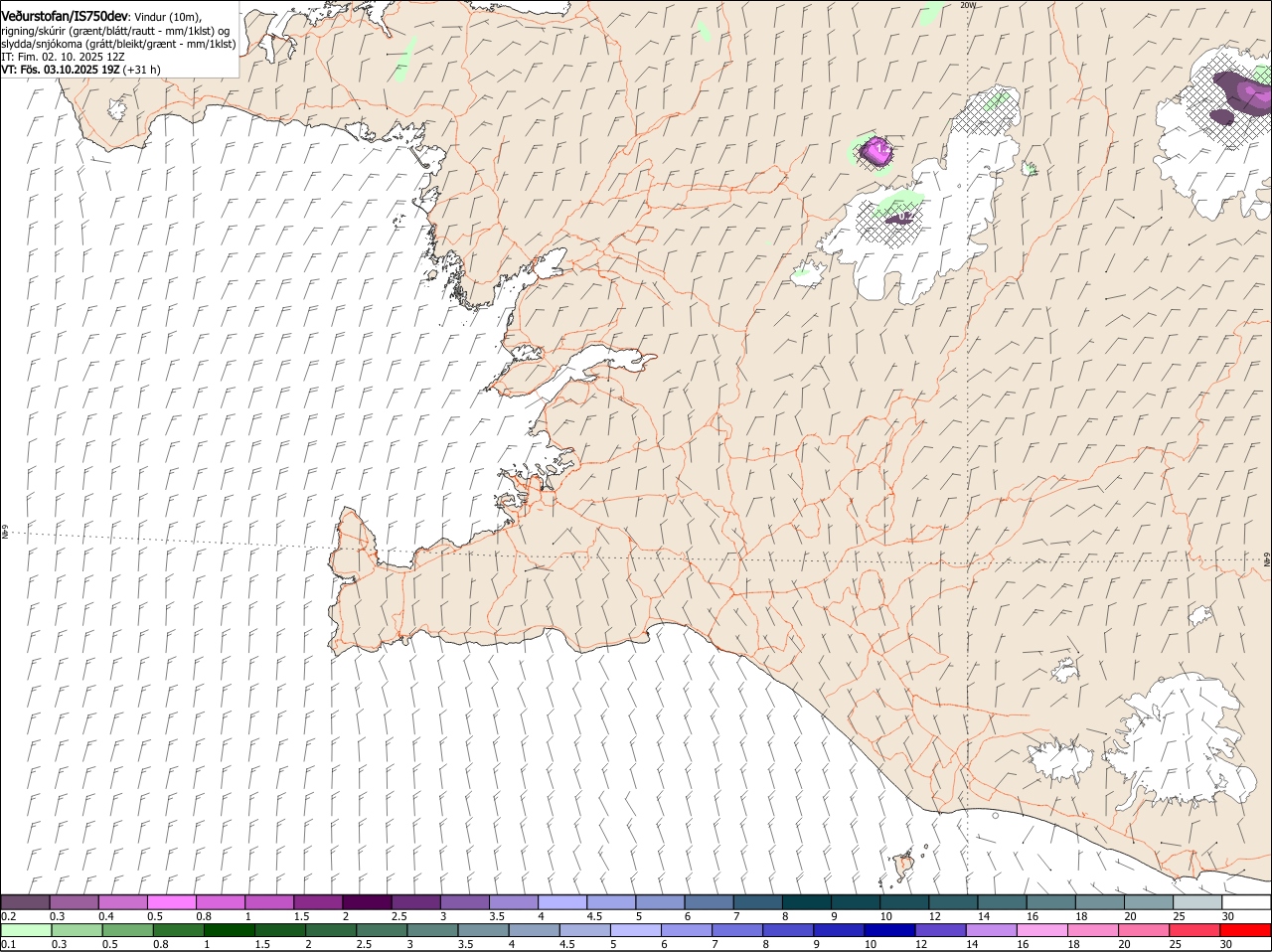Screen dimensions: 1272x952
Task: Pick the snow scale swatch above label 3.5
Action: click(x=513, y=901)
